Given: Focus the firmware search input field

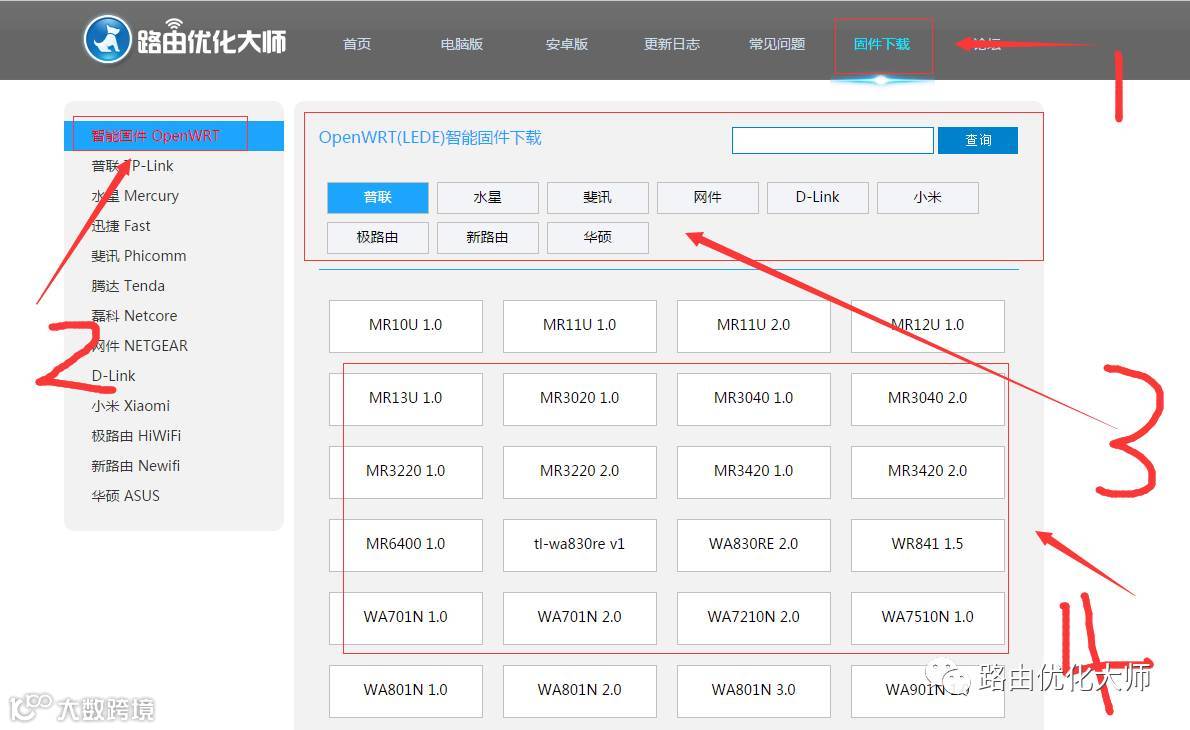Looking at the screenshot, I should coord(833,140).
